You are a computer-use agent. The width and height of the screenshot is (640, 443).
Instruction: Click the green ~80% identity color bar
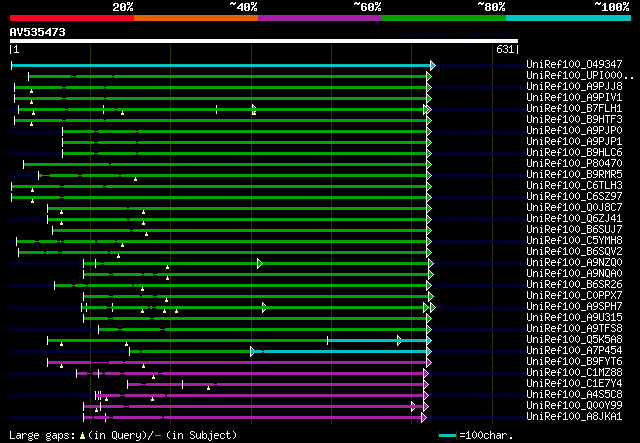coord(444,18)
